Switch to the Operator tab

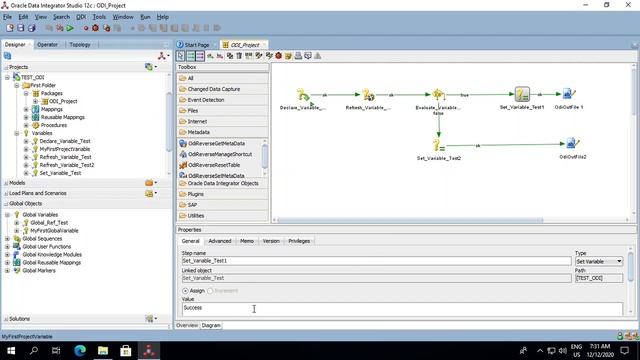(x=47, y=44)
